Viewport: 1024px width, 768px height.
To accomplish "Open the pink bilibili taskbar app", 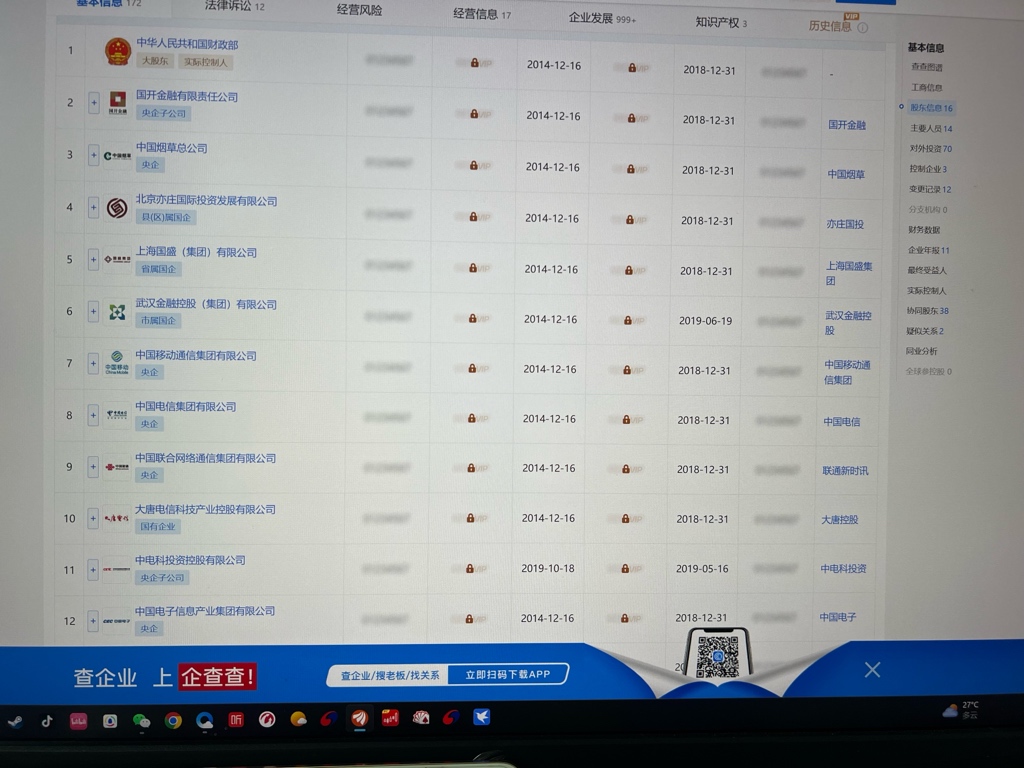I will click(x=78, y=721).
